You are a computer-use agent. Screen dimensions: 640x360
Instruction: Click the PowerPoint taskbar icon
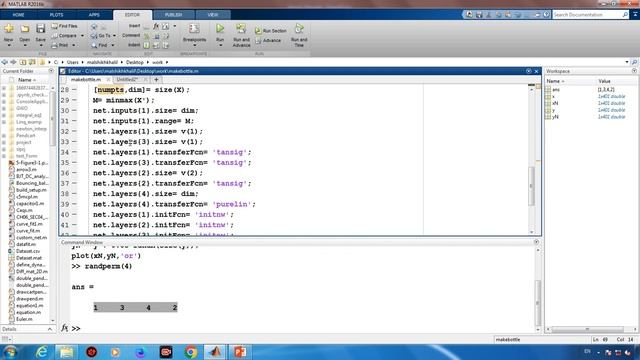coord(240,352)
